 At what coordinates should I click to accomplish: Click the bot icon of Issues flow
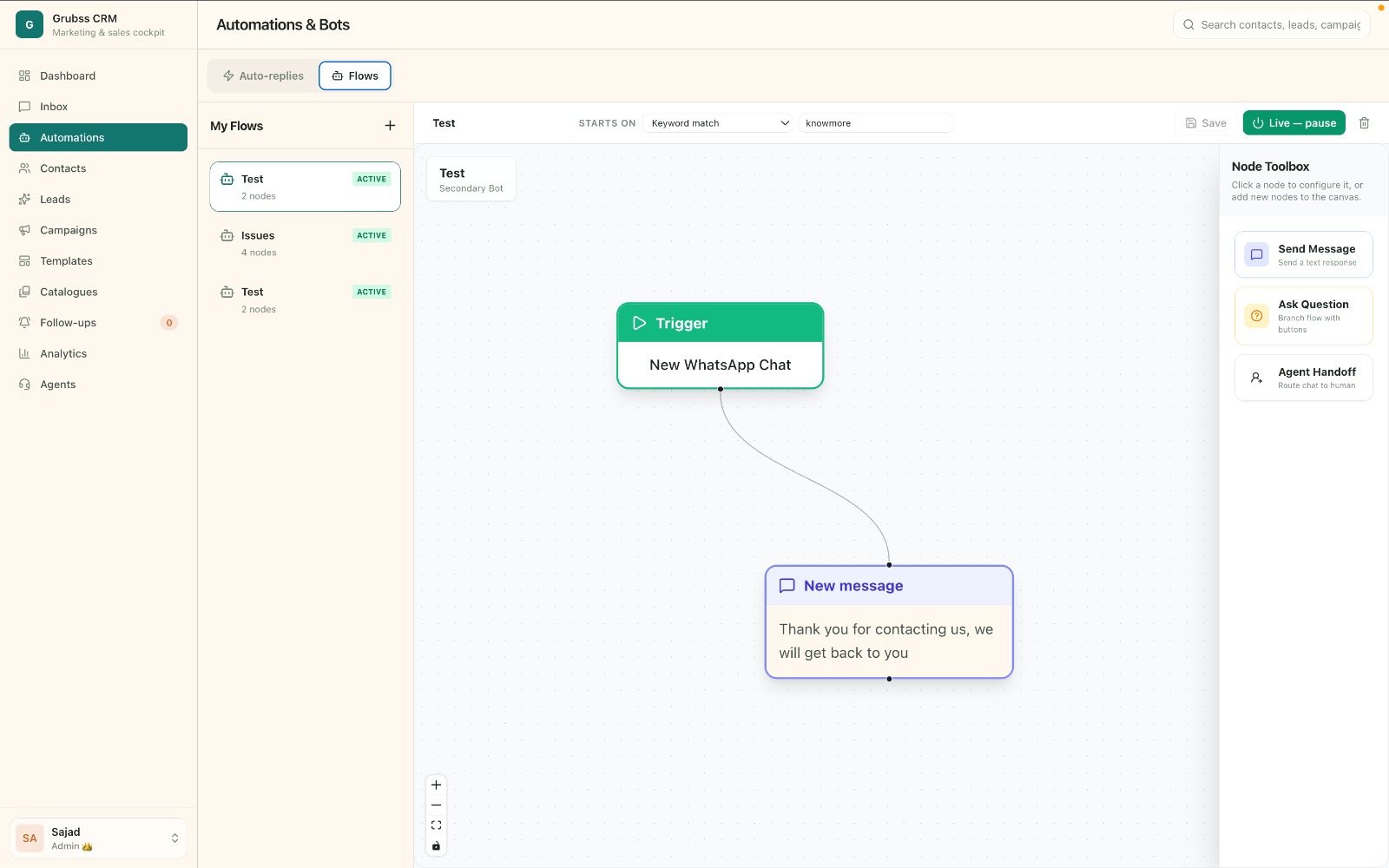[x=227, y=235]
